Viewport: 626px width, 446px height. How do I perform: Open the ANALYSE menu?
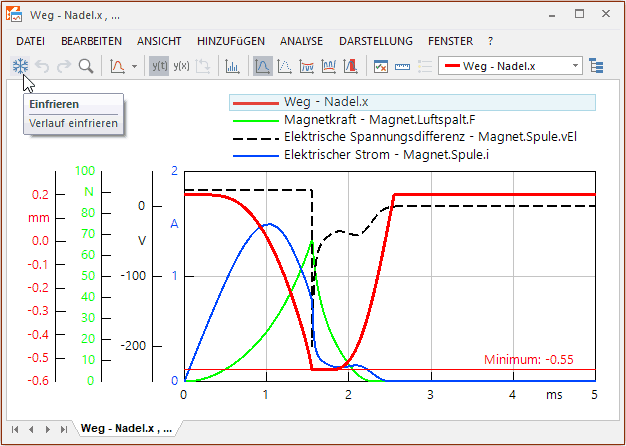(301, 41)
